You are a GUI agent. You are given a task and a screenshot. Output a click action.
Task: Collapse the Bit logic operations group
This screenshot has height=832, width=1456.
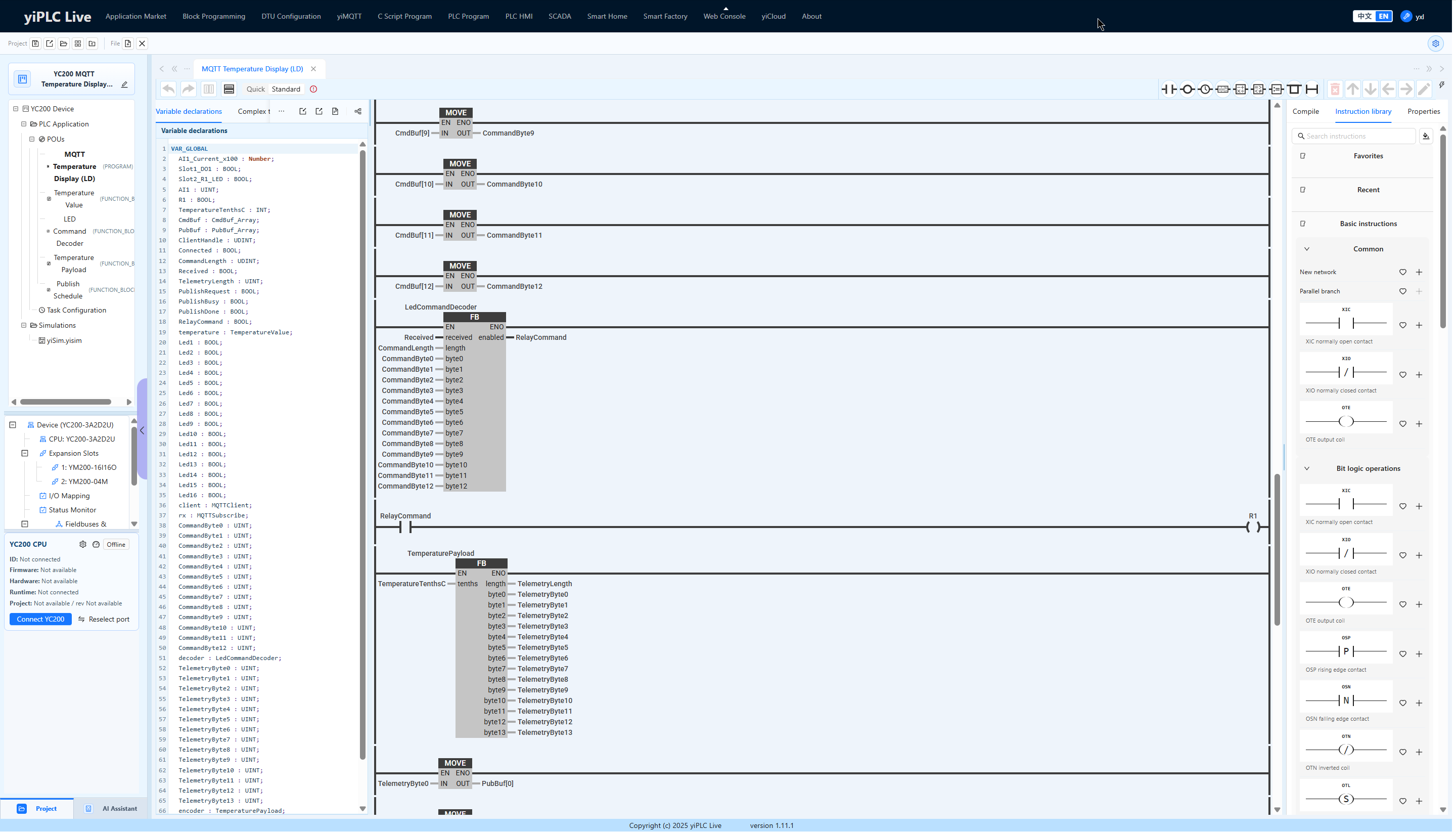click(1306, 468)
